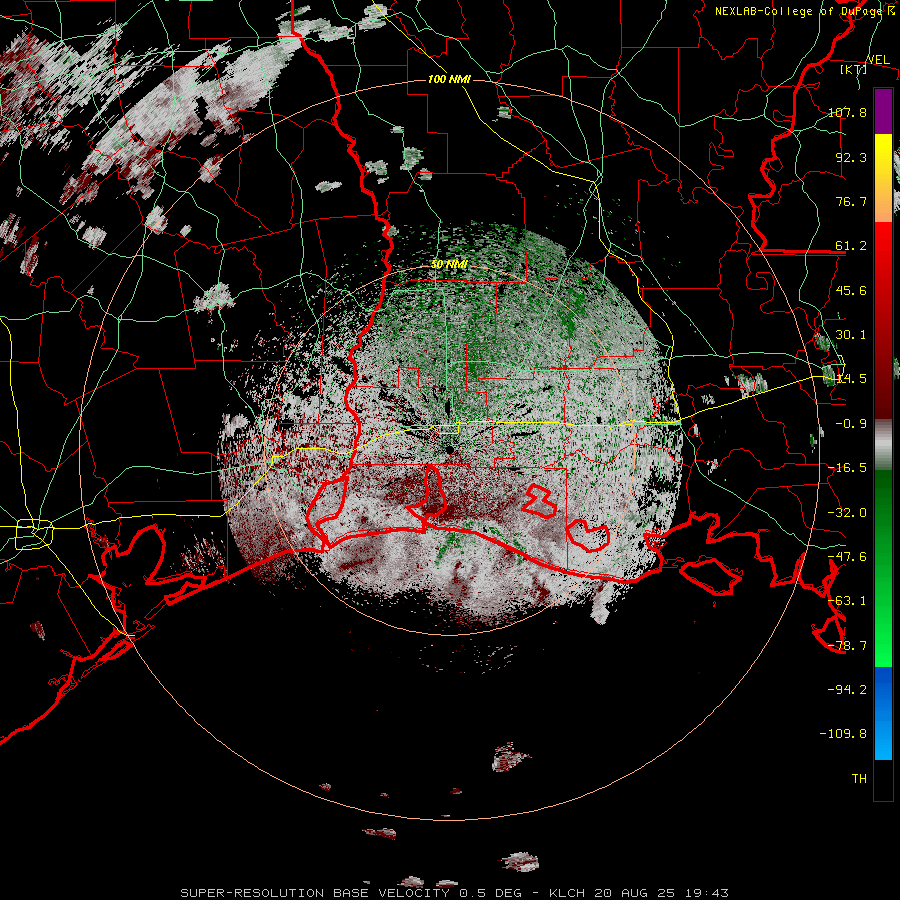Click the blue segment of velocity color bar
This screenshot has width=900, height=900.
pyautogui.click(x=883, y=713)
